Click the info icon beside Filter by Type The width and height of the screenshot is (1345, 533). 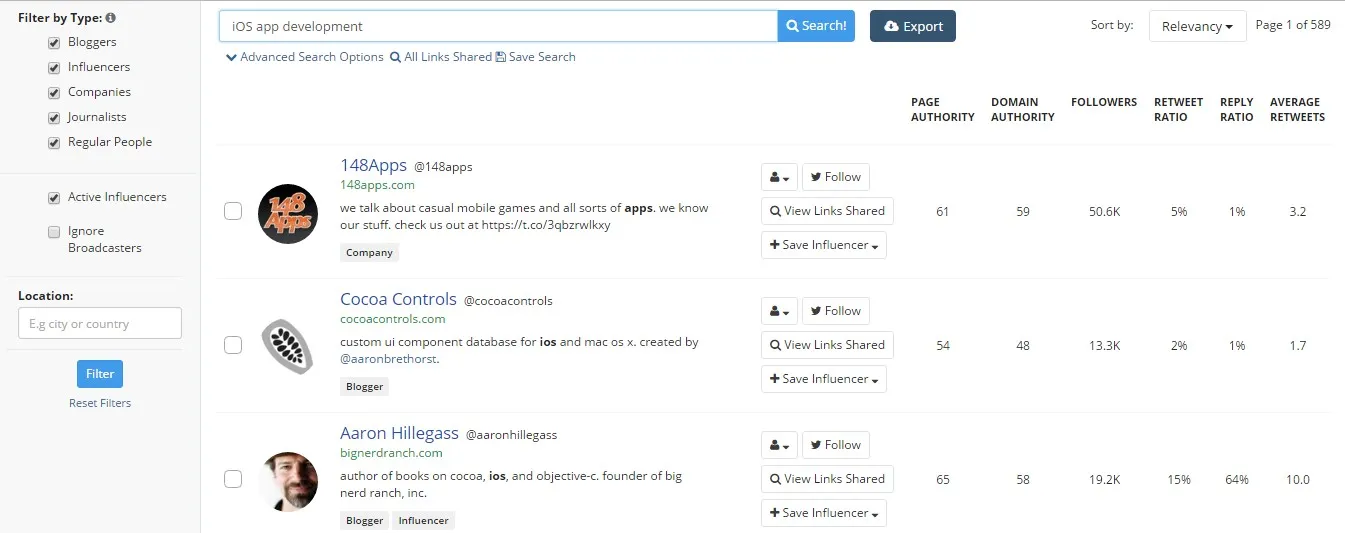(110, 18)
